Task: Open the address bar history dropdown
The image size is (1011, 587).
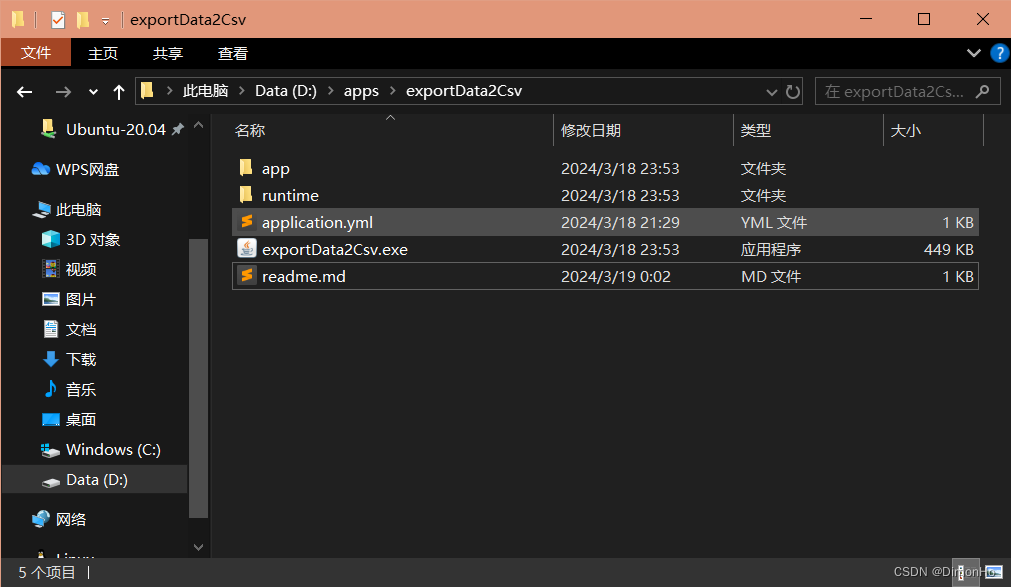Action: tap(771, 92)
